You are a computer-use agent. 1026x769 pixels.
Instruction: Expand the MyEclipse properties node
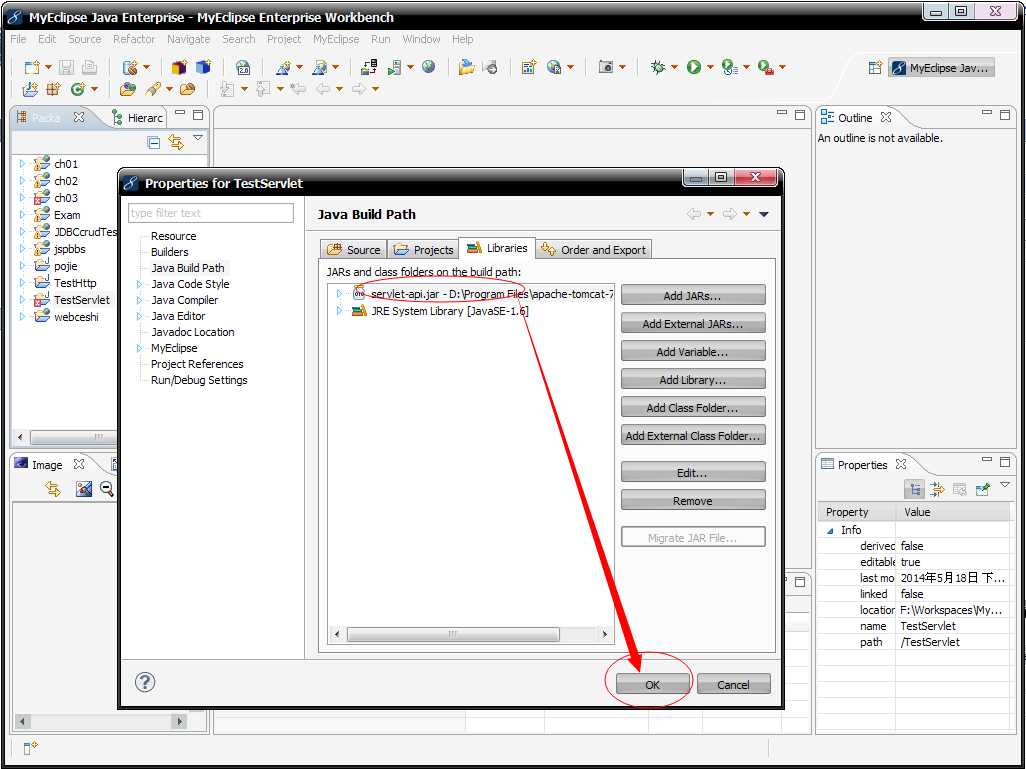[x=139, y=348]
